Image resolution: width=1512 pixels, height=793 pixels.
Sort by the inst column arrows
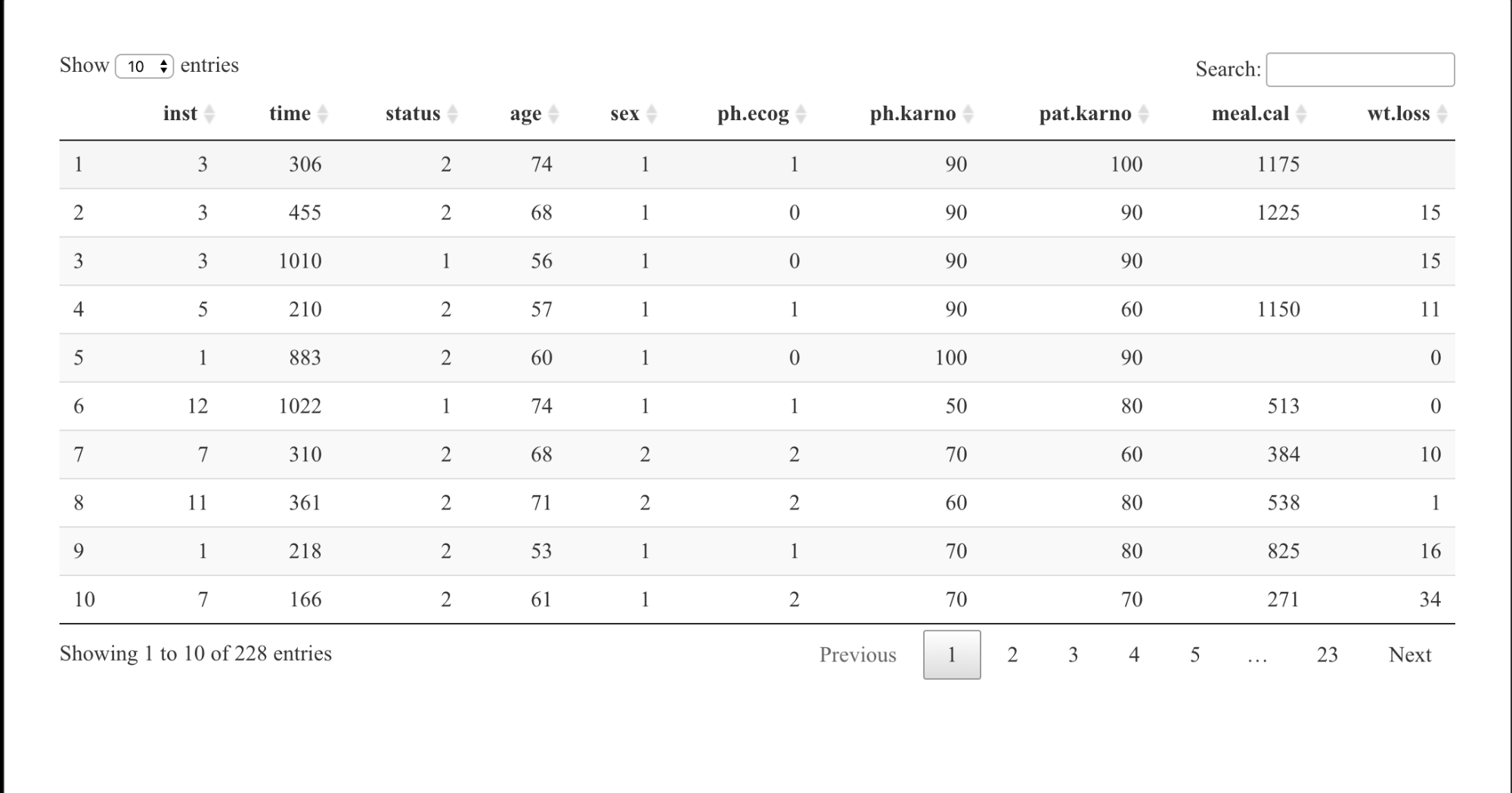coord(209,114)
